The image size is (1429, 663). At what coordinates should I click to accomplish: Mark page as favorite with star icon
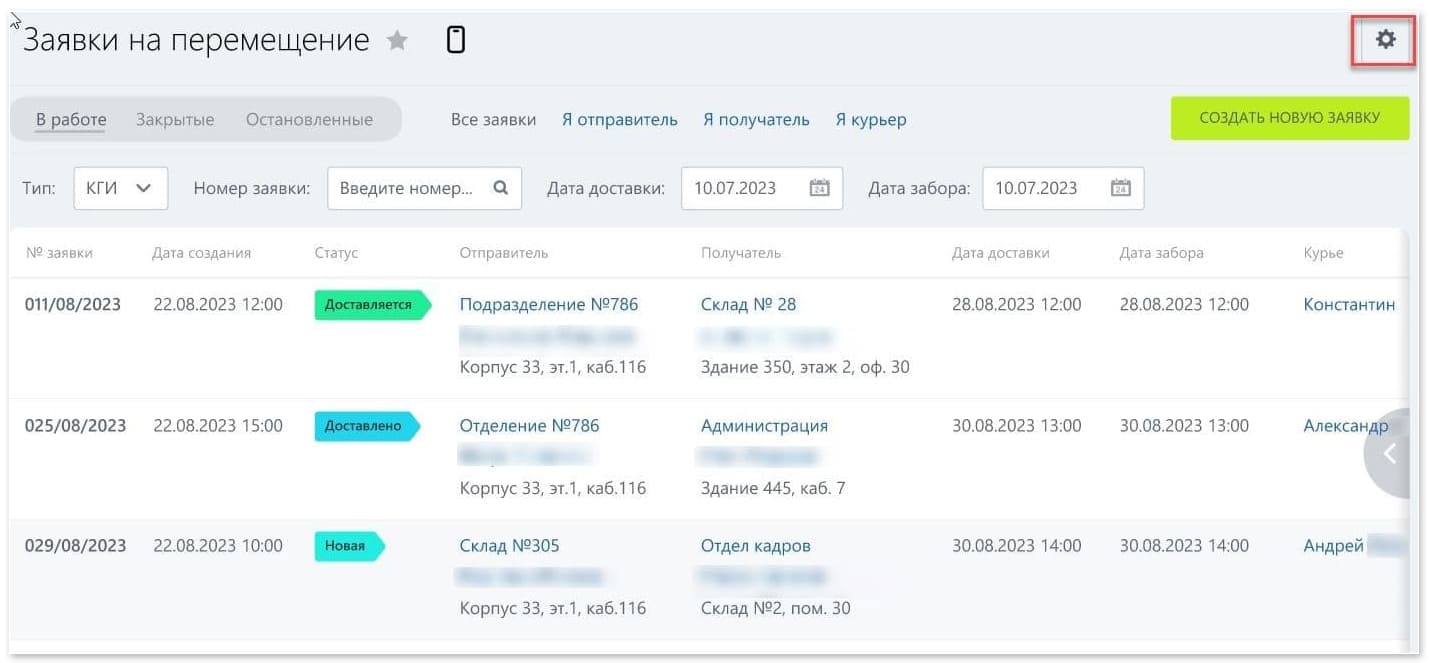[x=397, y=40]
